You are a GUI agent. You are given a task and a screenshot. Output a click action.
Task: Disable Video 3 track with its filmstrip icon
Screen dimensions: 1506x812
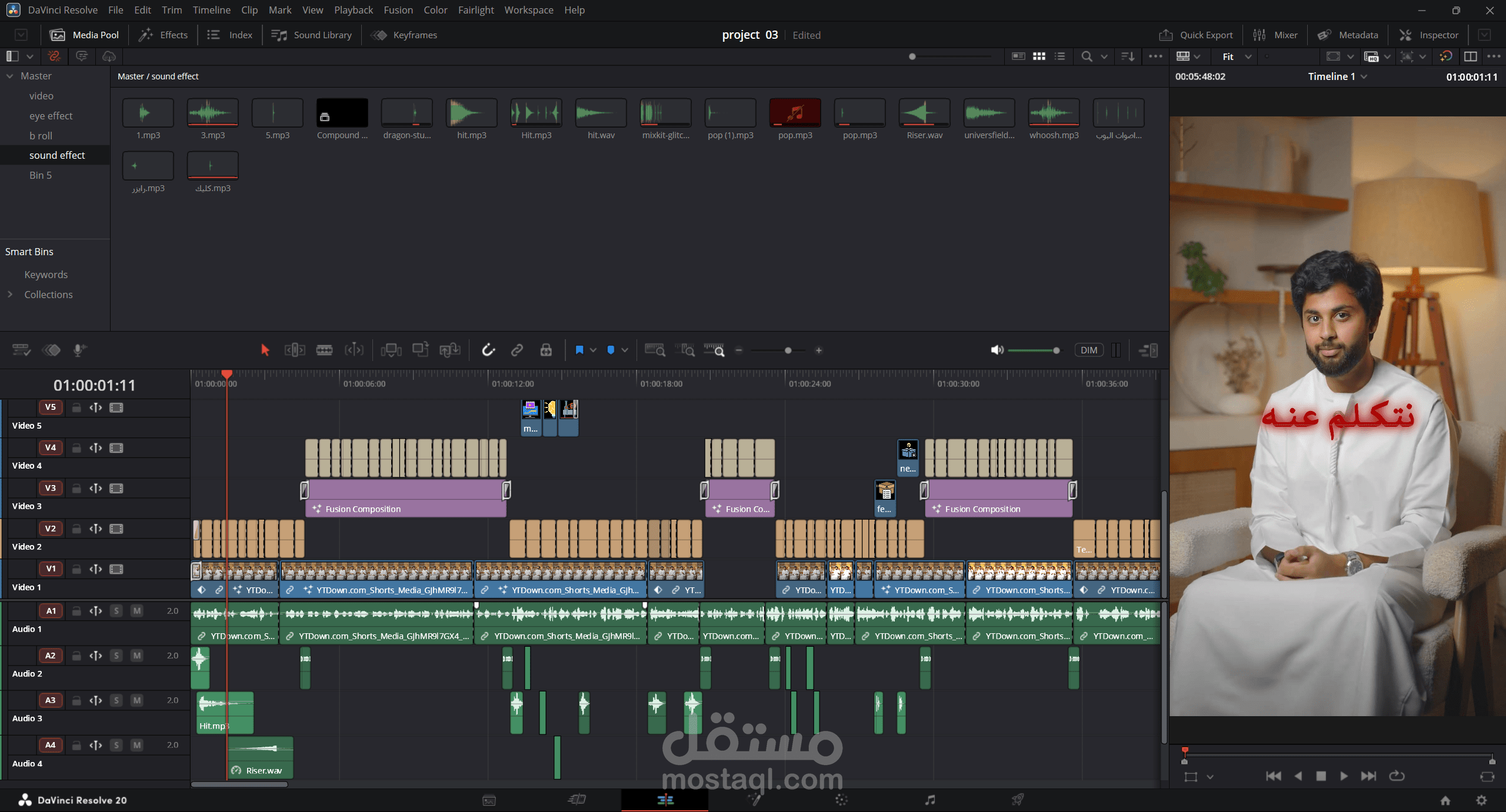(116, 489)
